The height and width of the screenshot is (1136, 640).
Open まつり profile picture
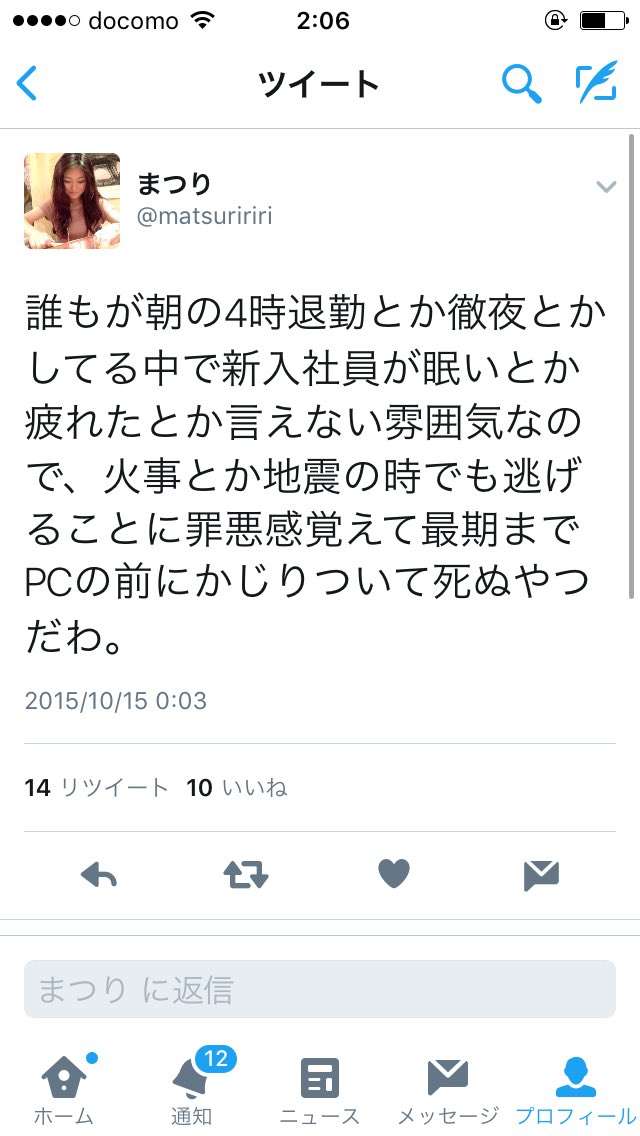tap(72, 201)
